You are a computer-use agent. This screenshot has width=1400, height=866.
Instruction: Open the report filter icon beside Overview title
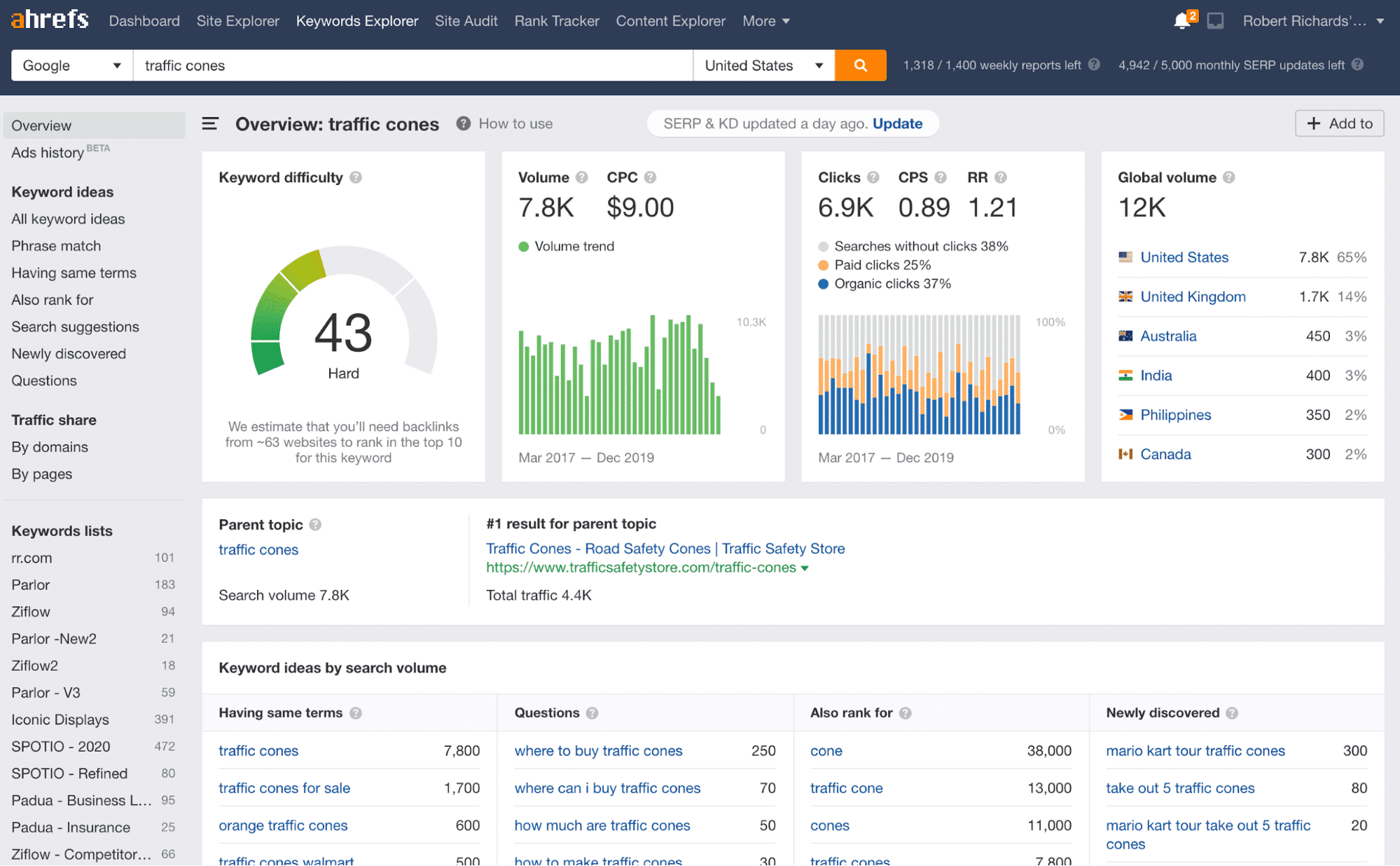click(209, 123)
